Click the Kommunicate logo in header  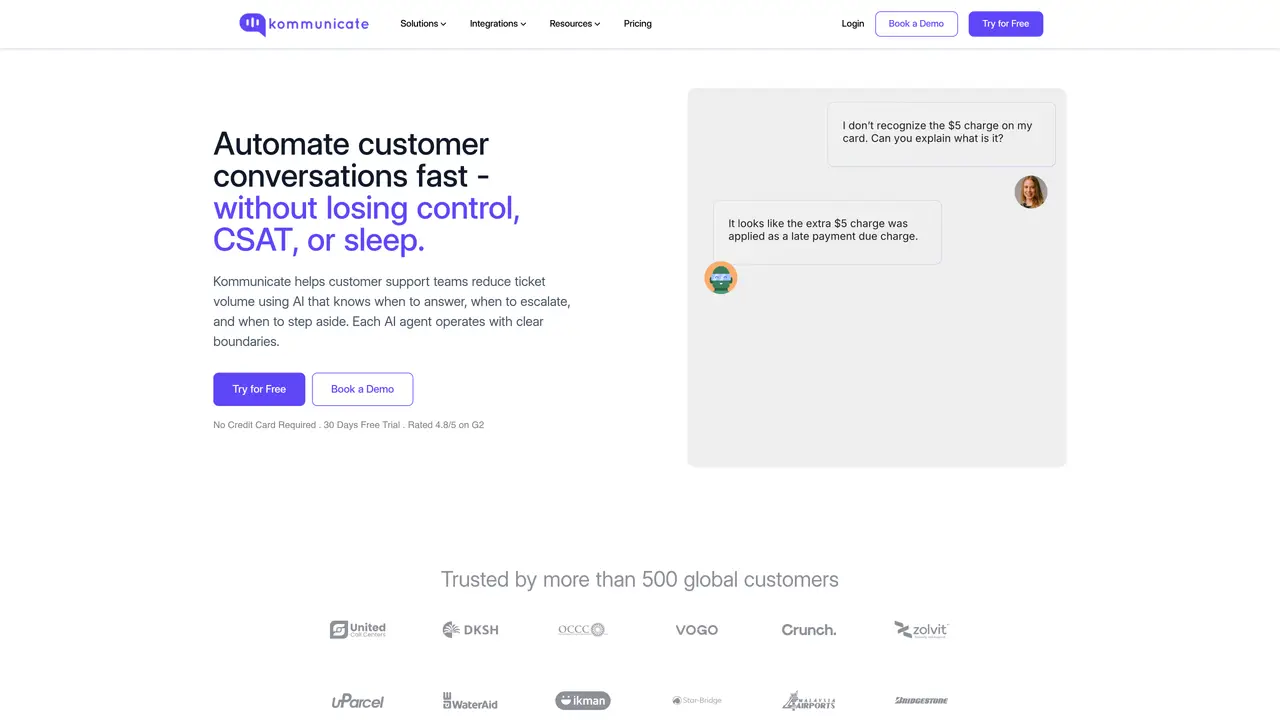(x=304, y=24)
